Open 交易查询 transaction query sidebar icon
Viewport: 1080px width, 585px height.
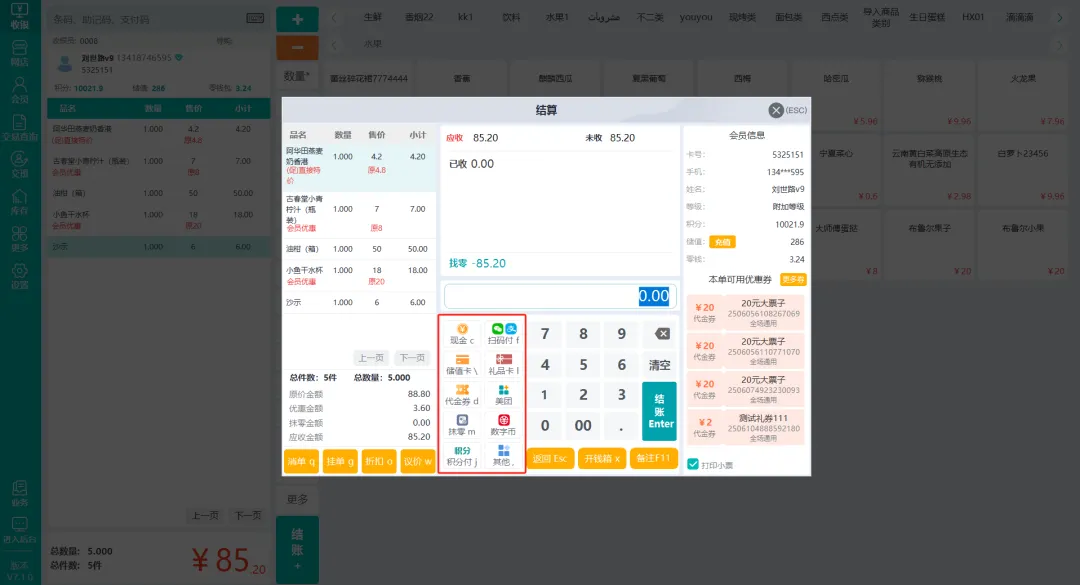pos(20,127)
